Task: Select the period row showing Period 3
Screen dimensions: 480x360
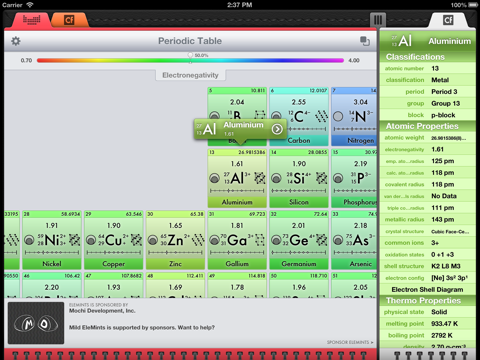Action: 427,92
